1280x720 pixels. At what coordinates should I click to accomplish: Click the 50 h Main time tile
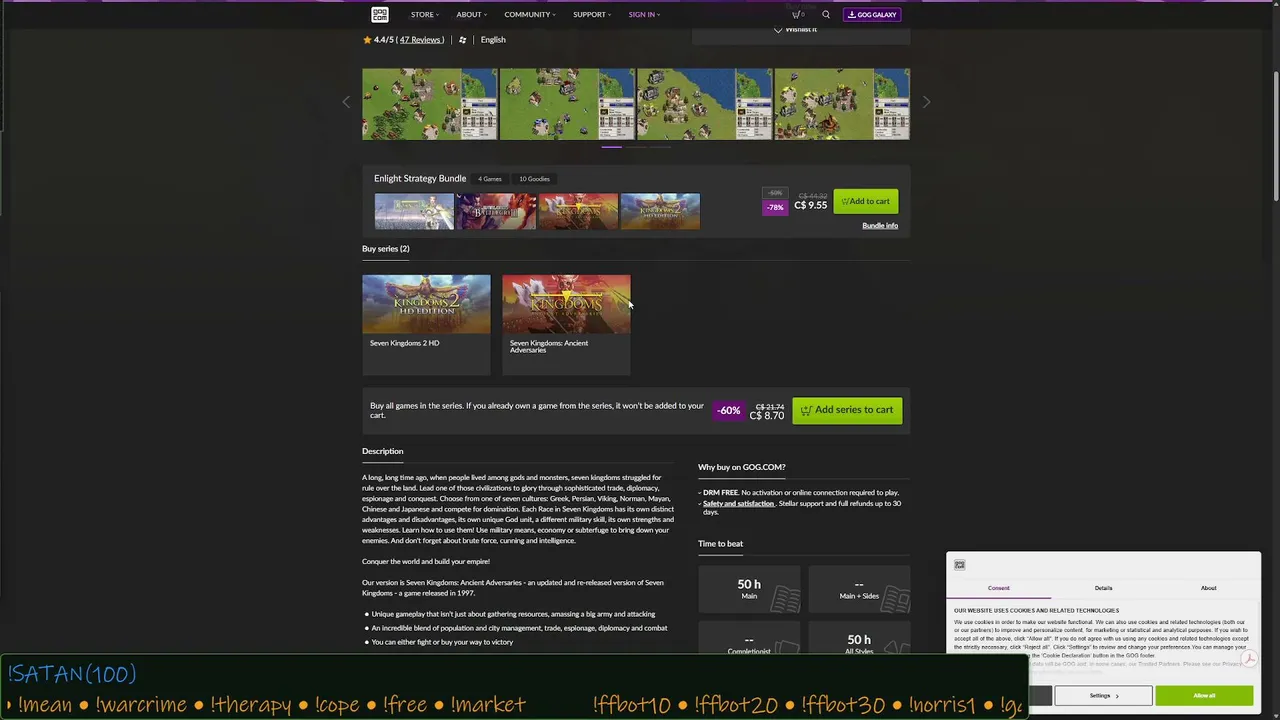tap(749, 589)
